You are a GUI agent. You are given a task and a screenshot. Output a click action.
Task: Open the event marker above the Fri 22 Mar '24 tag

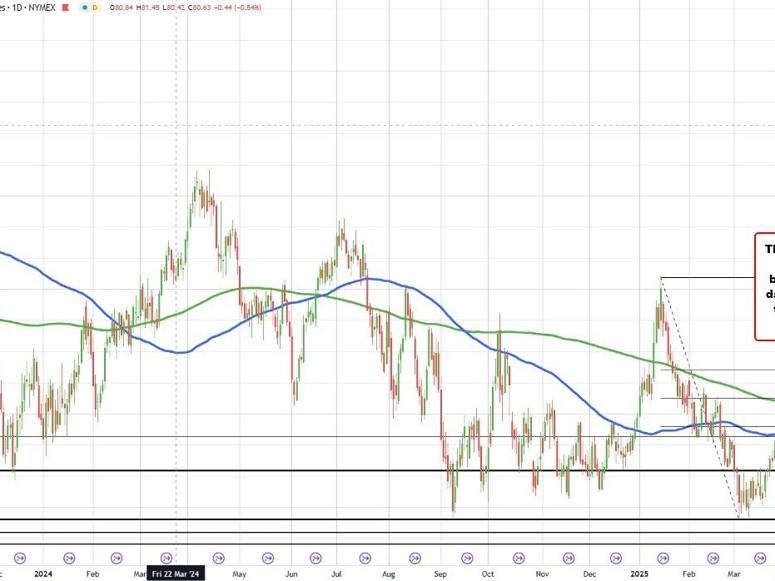pyautogui.click(x=167, y=558)
